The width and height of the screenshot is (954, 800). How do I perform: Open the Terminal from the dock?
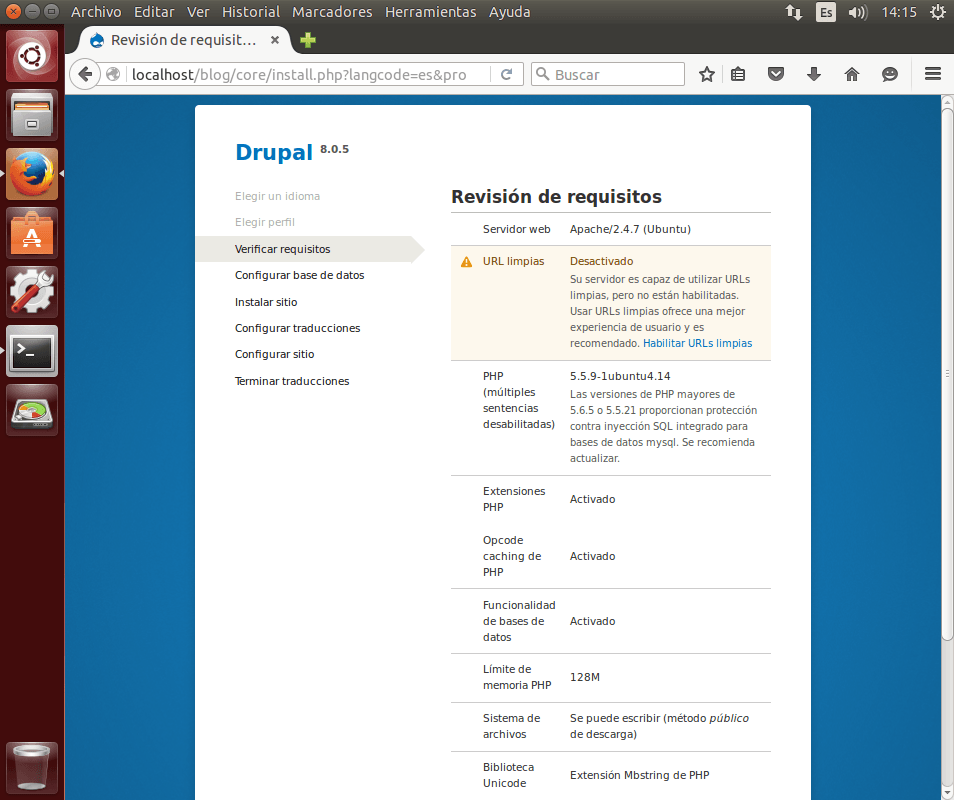point(32,351)
